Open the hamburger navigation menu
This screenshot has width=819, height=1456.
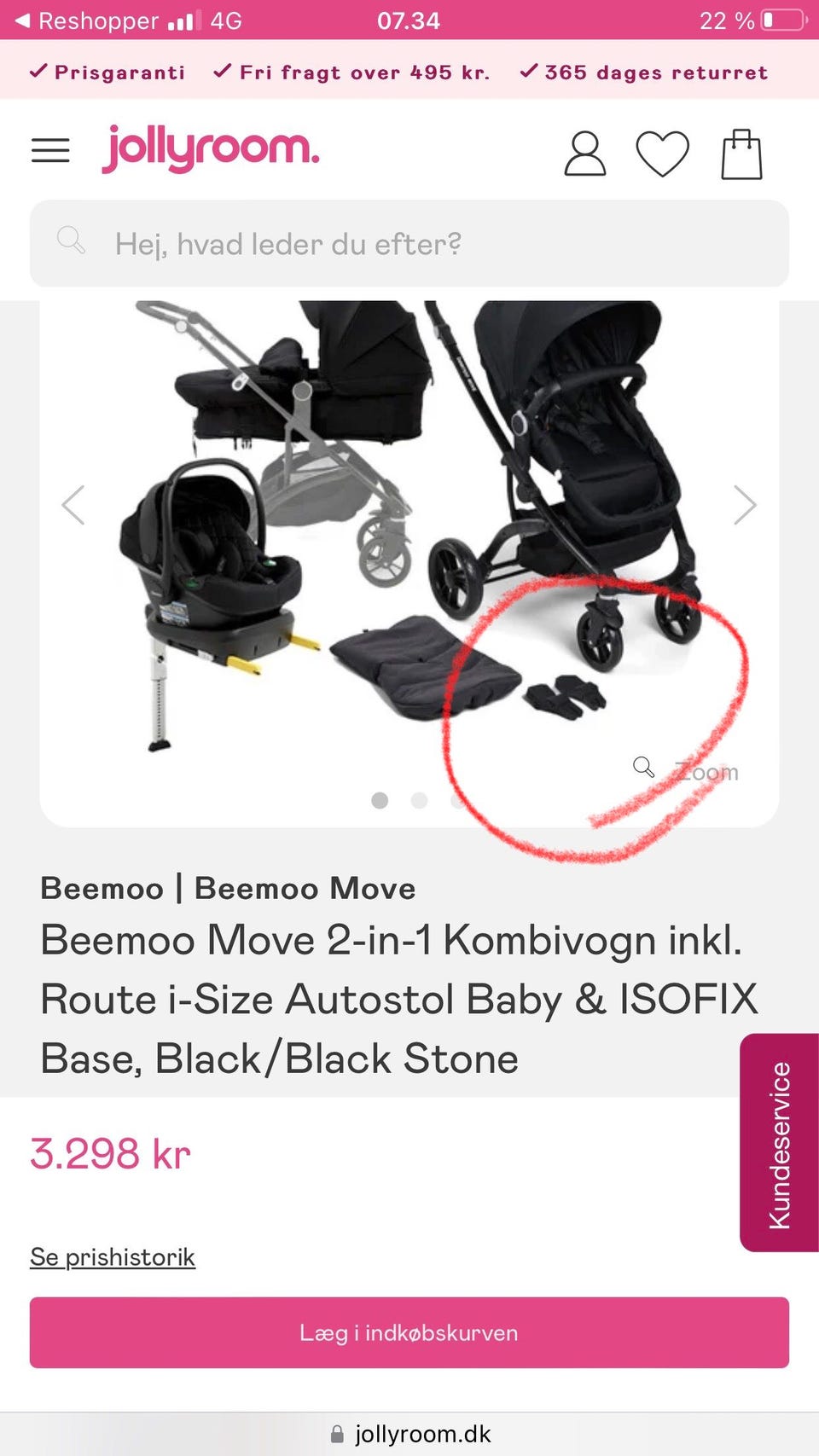click(50, 151)
